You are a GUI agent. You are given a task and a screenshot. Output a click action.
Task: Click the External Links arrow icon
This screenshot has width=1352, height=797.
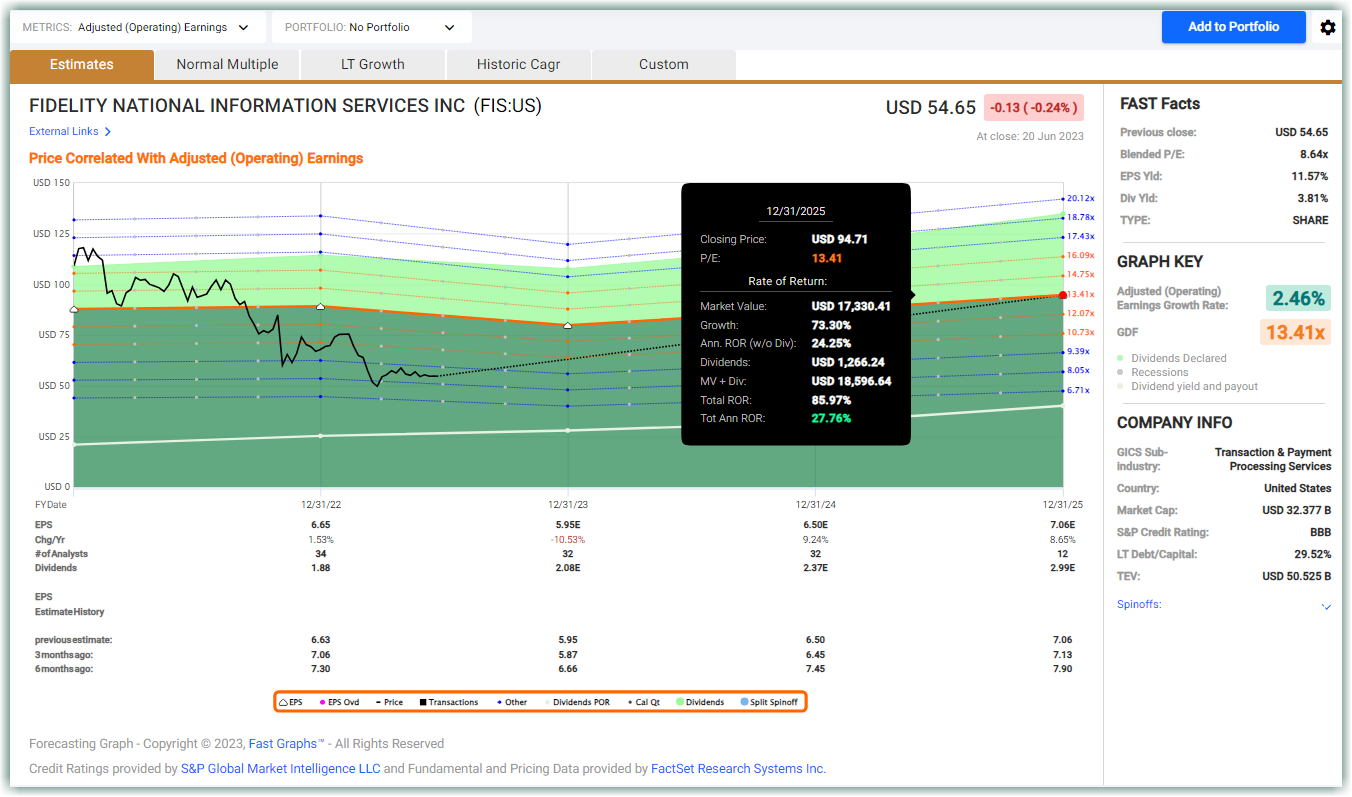[x=108, y=132]
